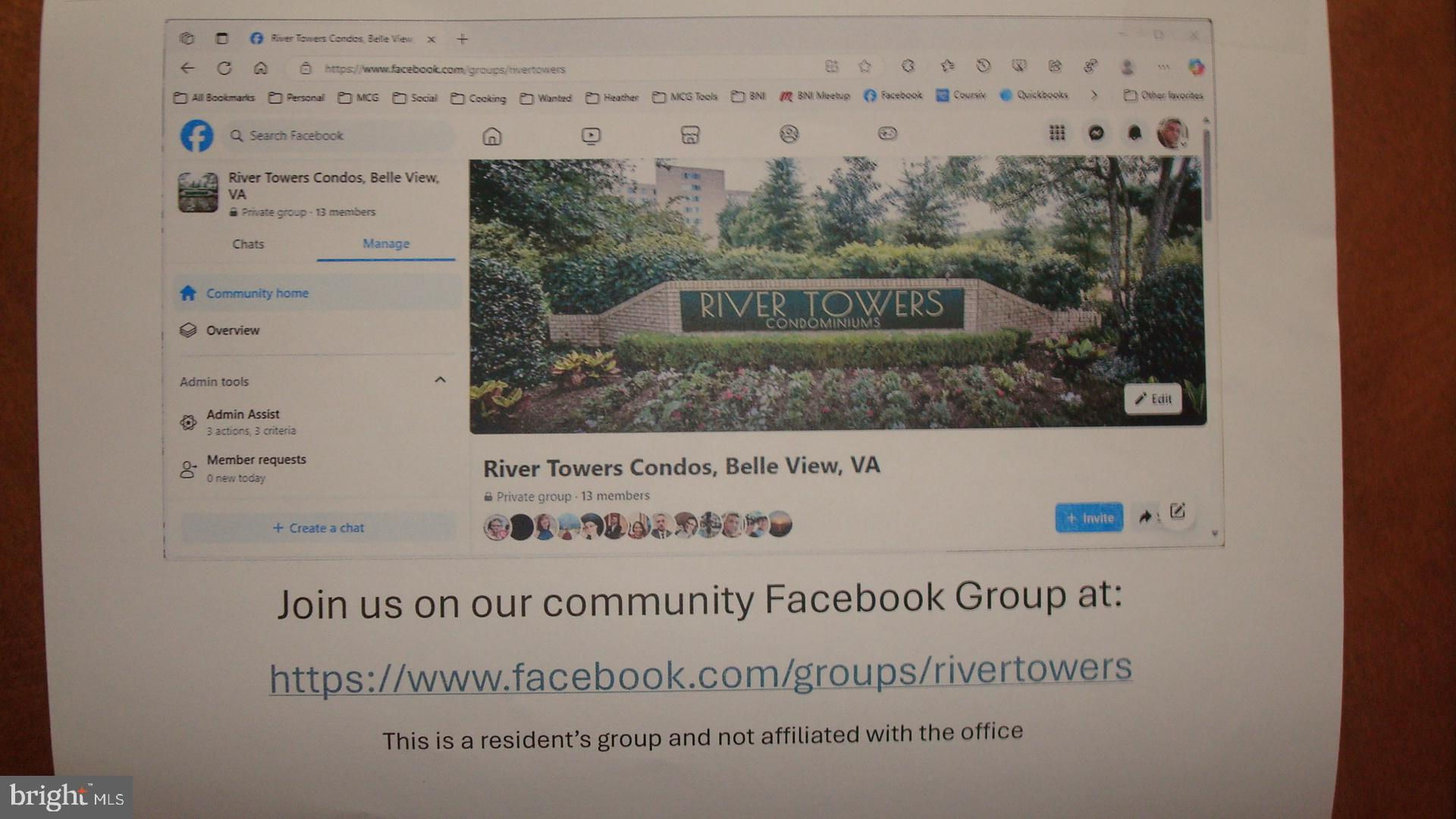Open the notifications bell
This screenshot has width=1456, height=819.
point(1134,133)
